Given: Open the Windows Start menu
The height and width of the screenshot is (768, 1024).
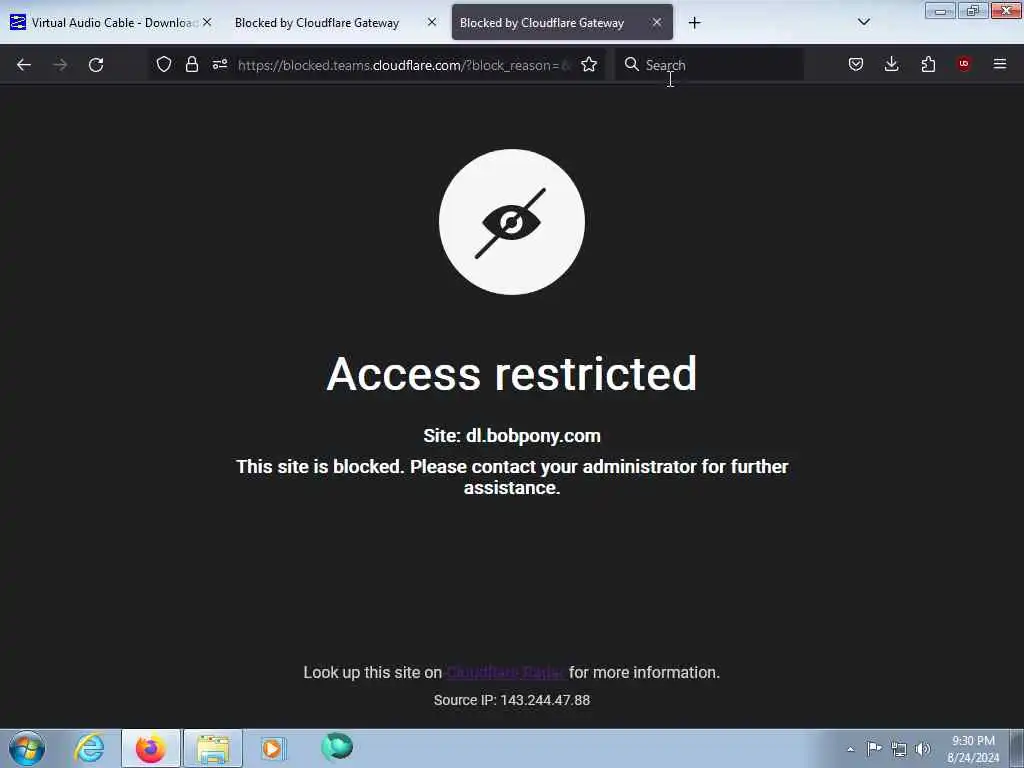Looking at the screenshot, I should click(27, 748).
